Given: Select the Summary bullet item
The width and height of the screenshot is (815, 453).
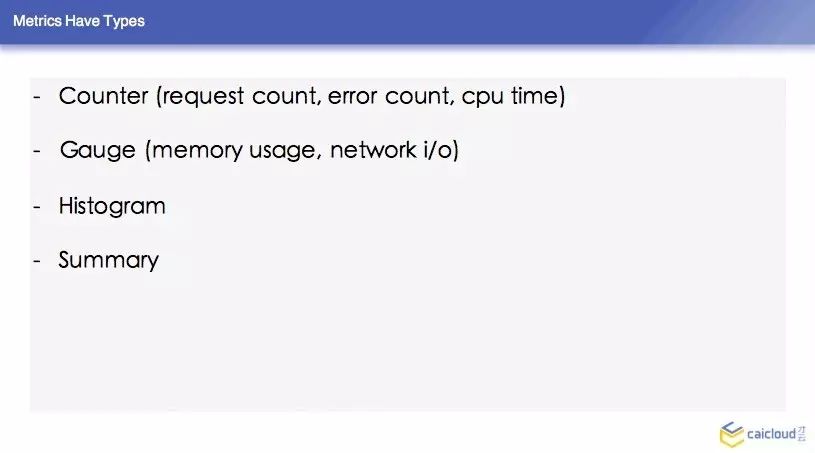Looking at the screenshot, I should pos(108,260).
